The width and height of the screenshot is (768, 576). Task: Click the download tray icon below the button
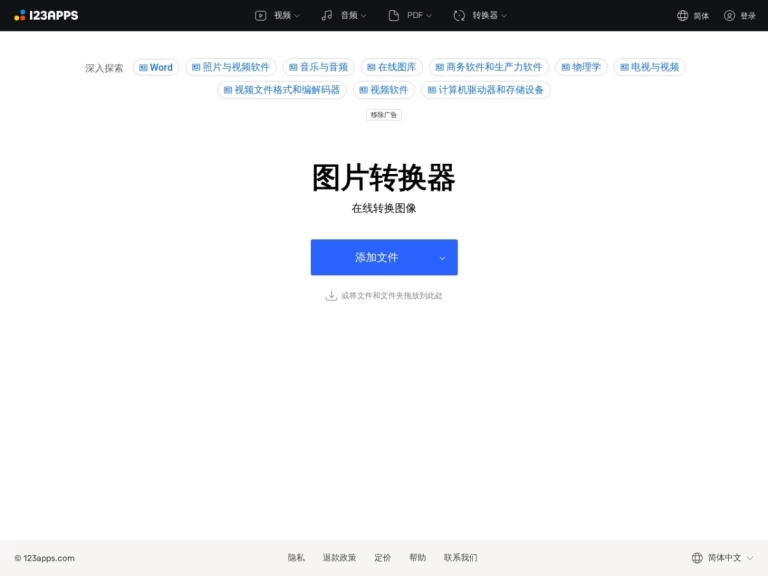pos(331,295)
